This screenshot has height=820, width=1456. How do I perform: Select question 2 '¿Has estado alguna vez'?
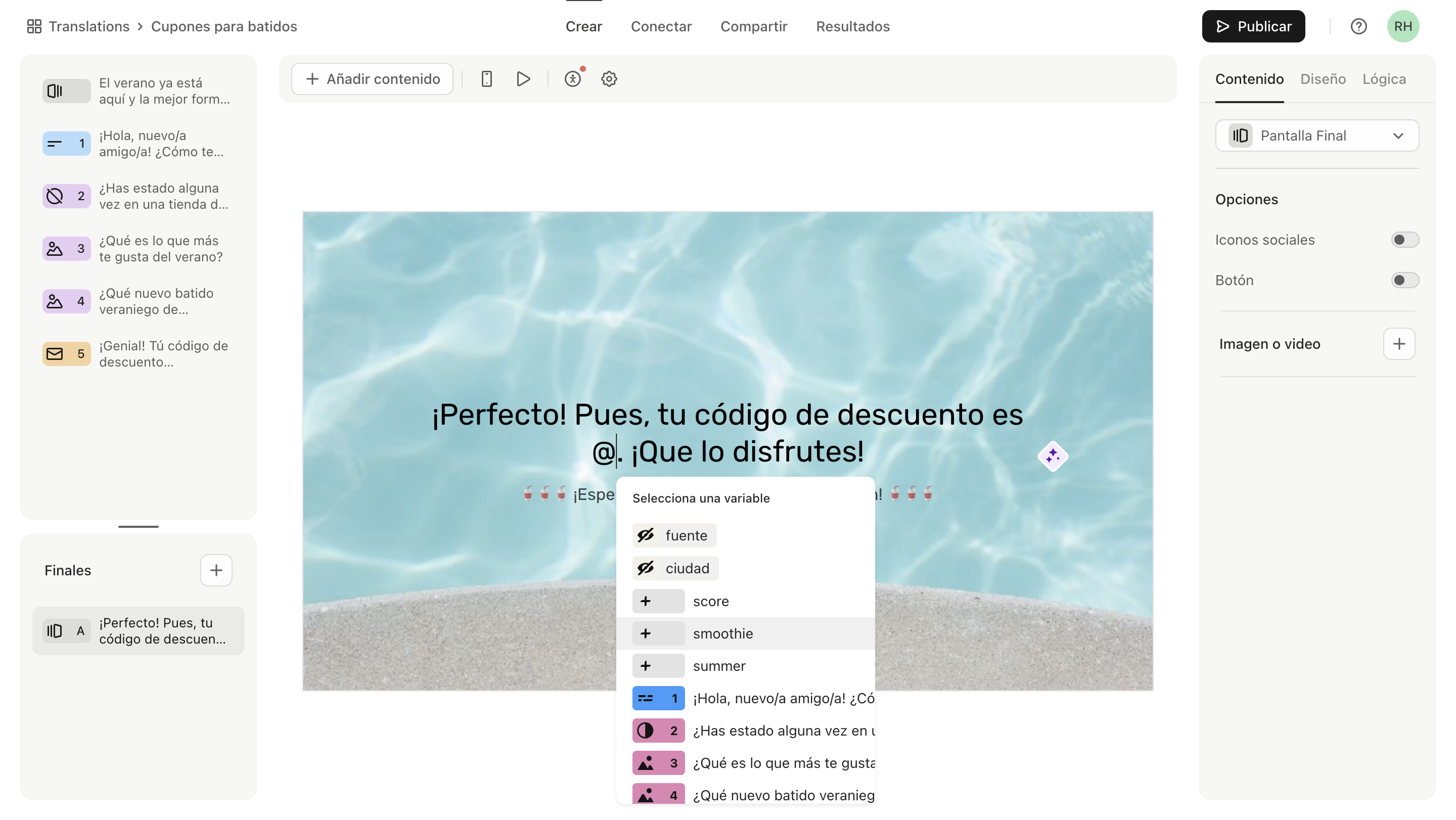[138, 196]
